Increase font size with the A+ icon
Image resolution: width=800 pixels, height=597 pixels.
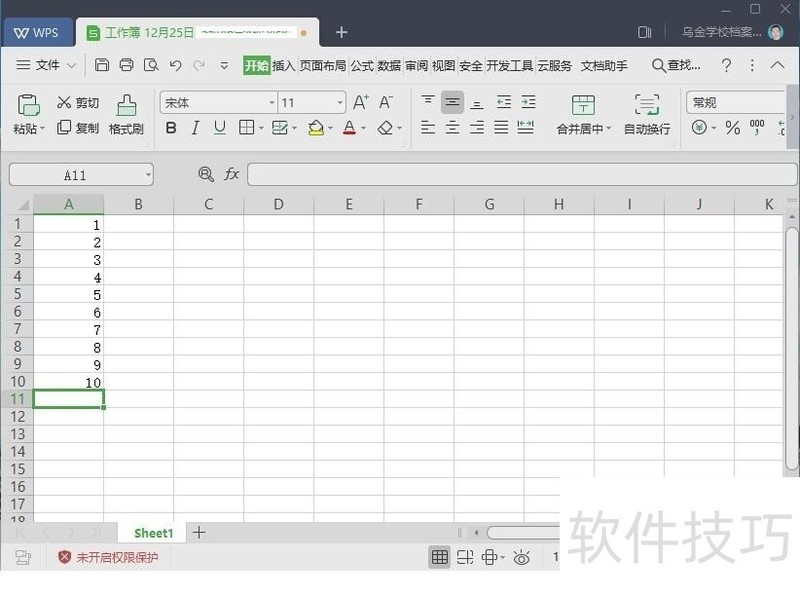[x=360, y=101]
